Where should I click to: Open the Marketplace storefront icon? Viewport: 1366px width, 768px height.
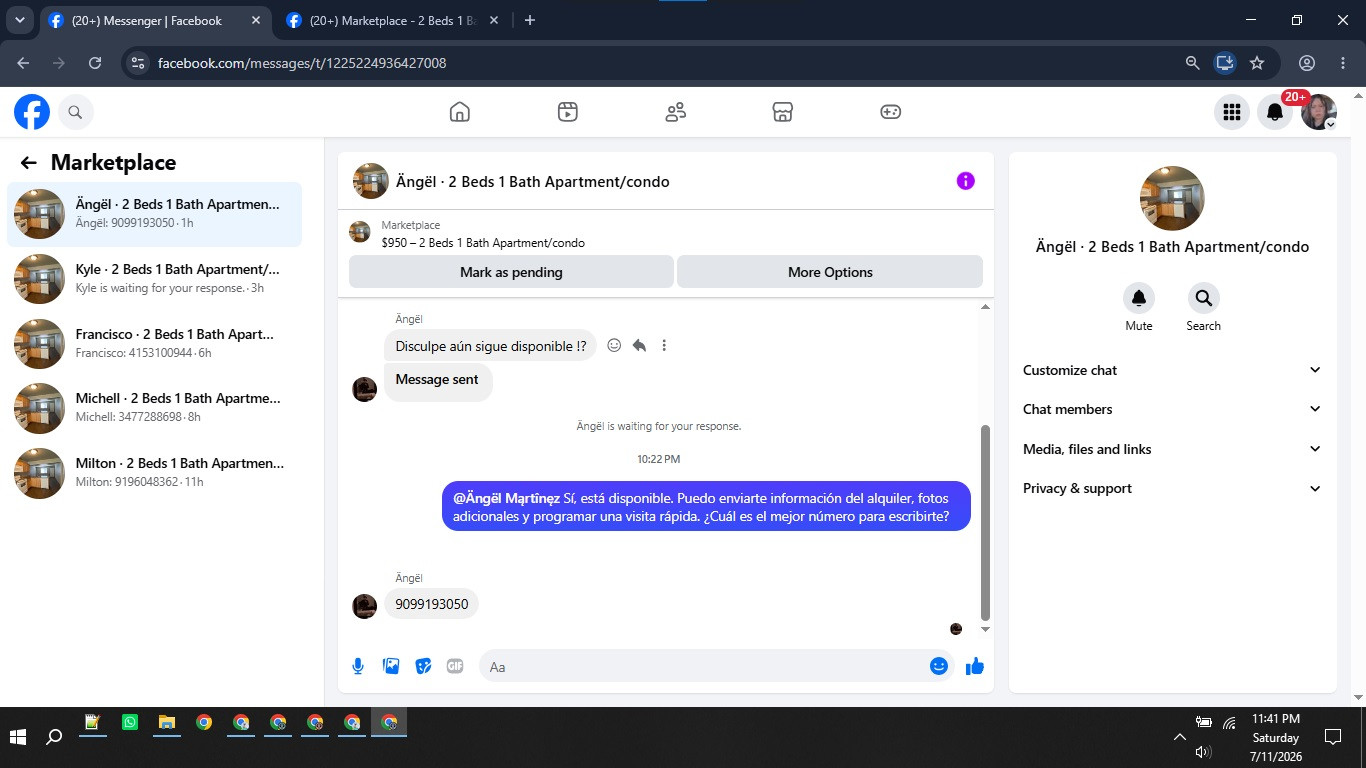(x=783, y=112)
